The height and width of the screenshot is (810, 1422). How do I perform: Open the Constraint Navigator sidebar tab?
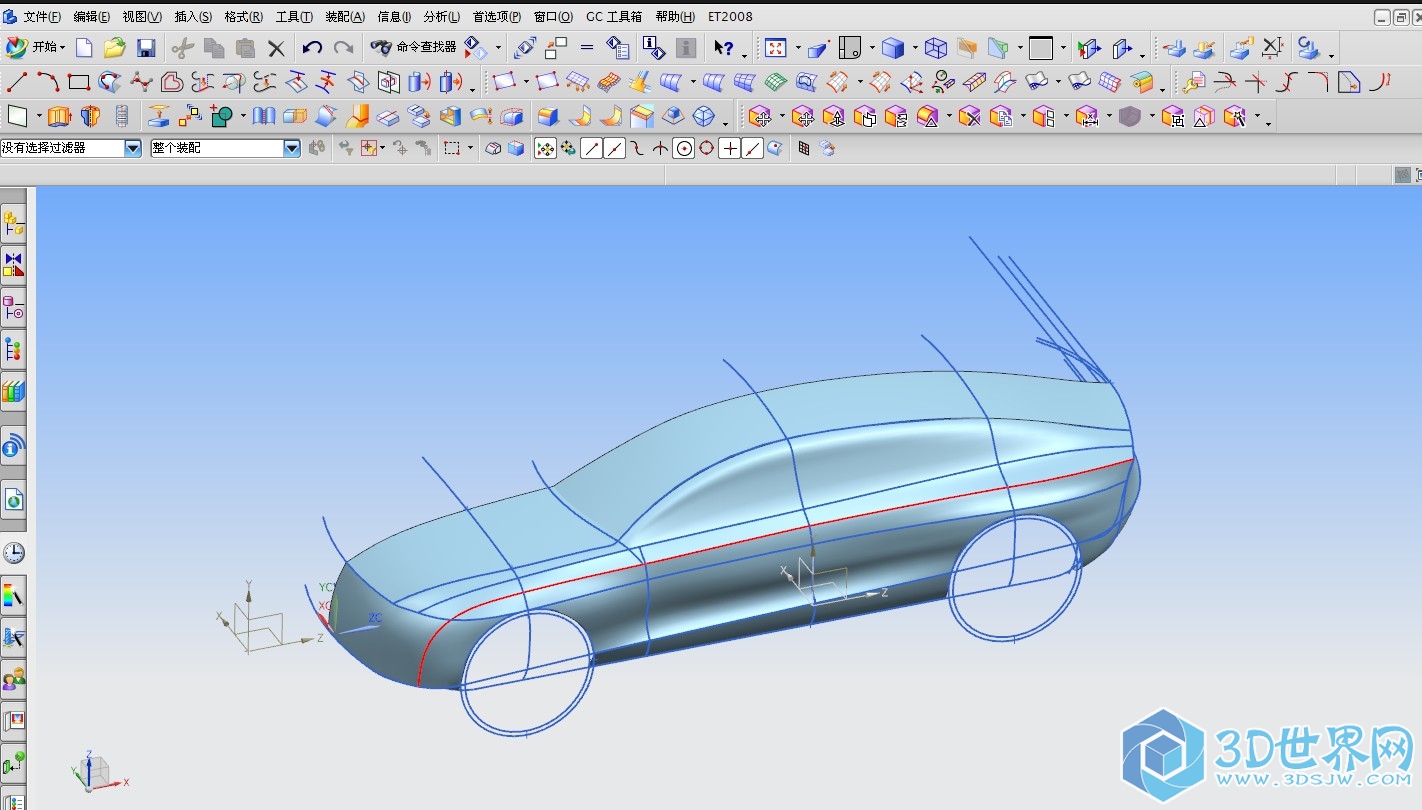13,266
